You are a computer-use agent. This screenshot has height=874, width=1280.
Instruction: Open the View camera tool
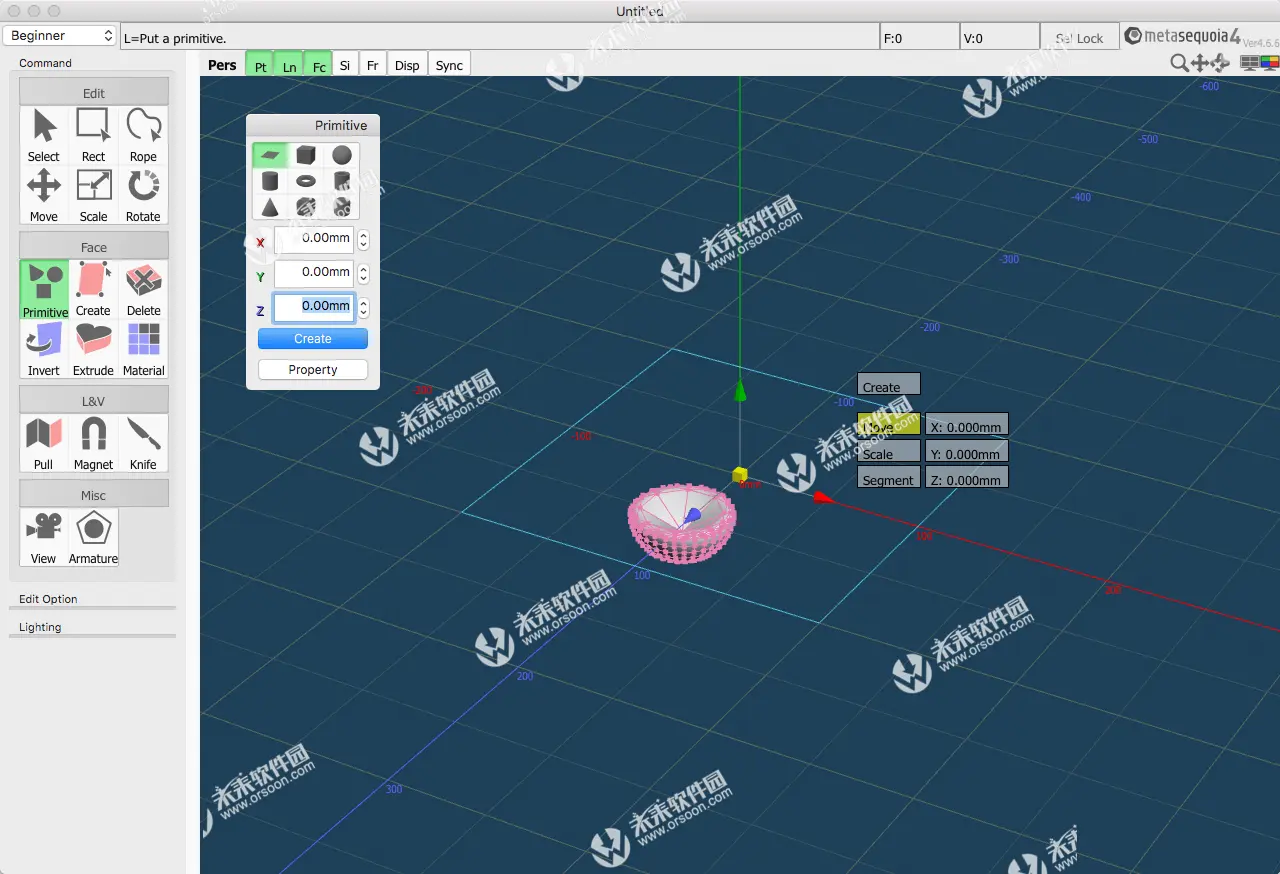43,537
